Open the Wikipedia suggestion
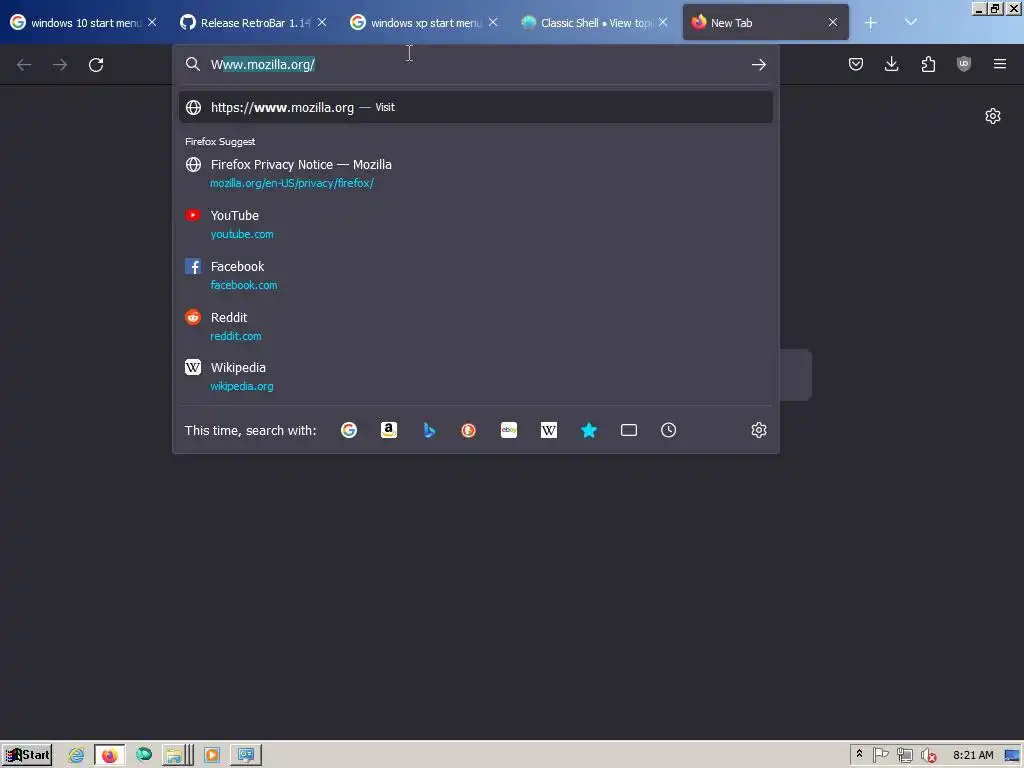Image resolution: width=1024 pixels, height=768 pixels. click(x=475, y=376)
